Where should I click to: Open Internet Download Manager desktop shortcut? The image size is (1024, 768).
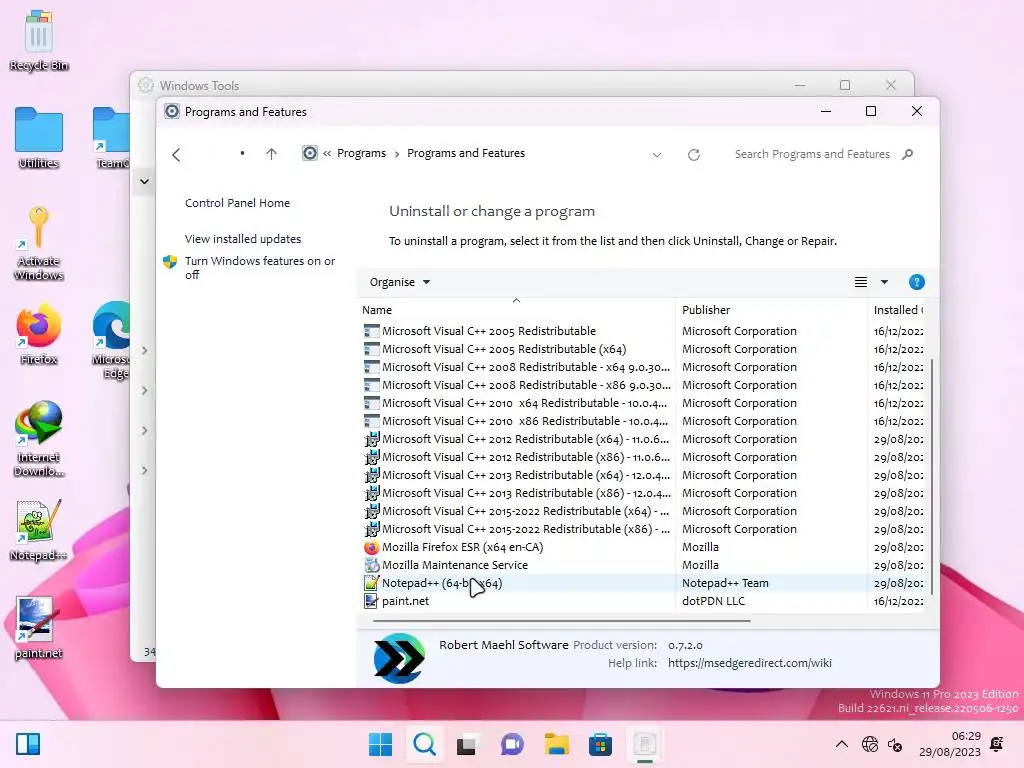(39, 439)
